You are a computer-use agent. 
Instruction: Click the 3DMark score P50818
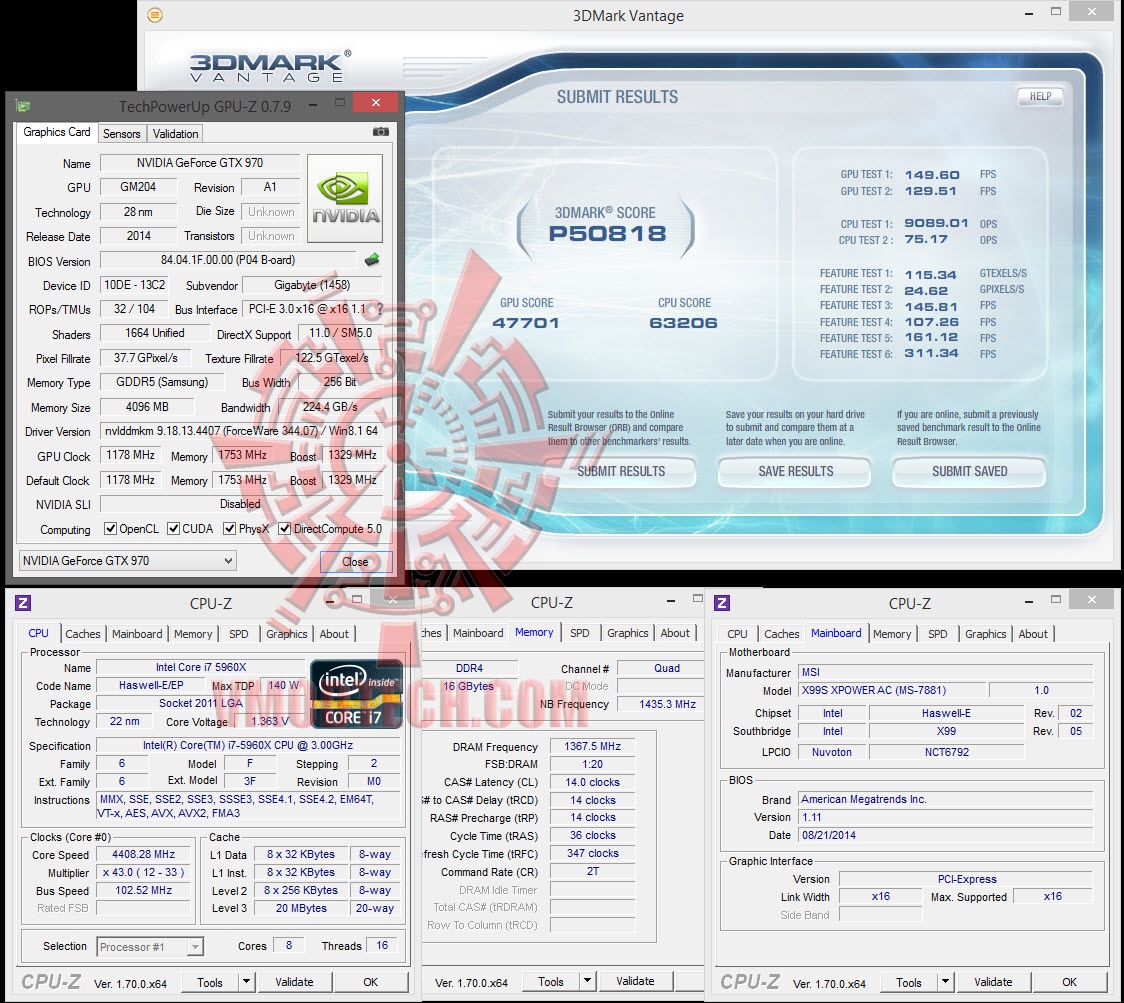coord(607,233)
